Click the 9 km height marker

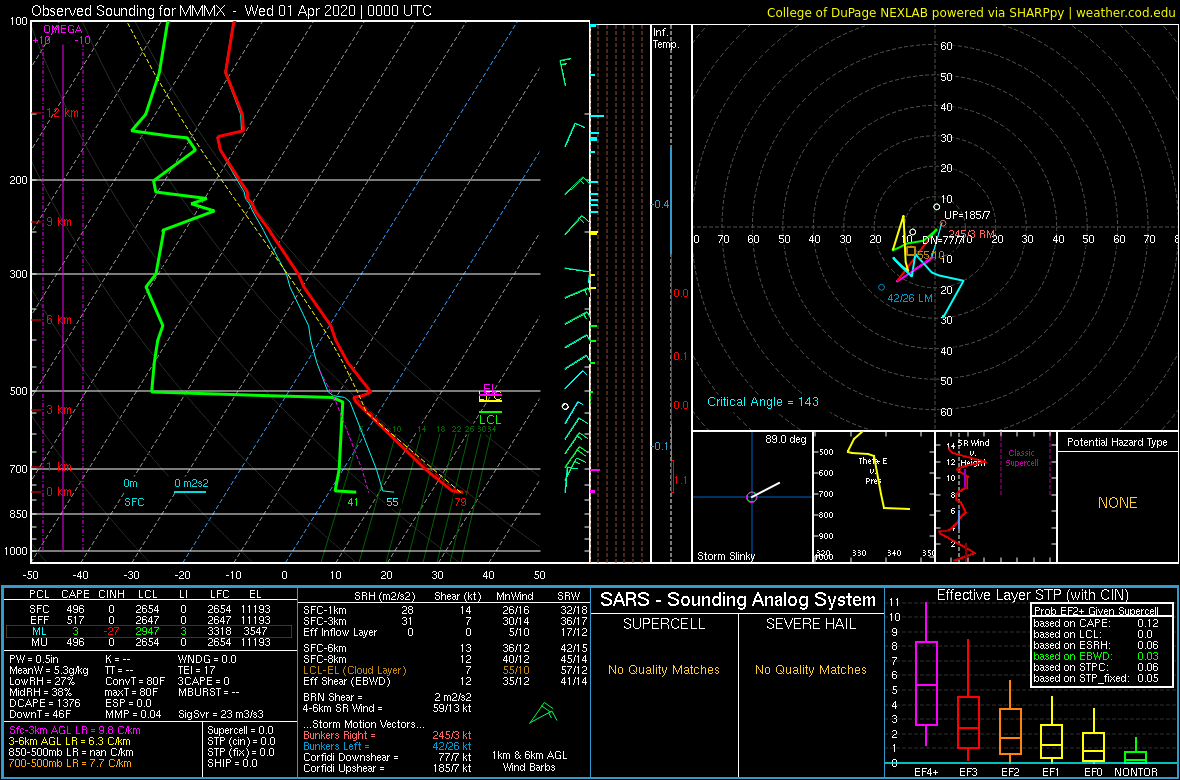point(58,222)
